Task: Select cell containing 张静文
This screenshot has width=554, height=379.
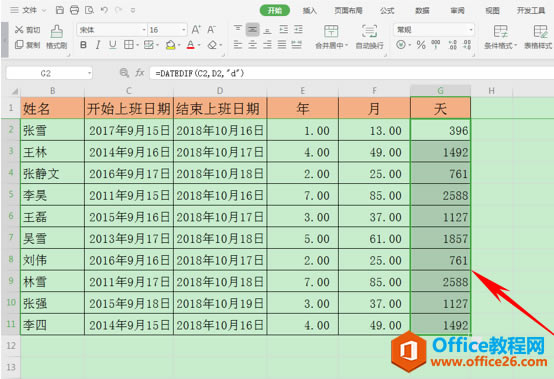Action: [52, 173]
